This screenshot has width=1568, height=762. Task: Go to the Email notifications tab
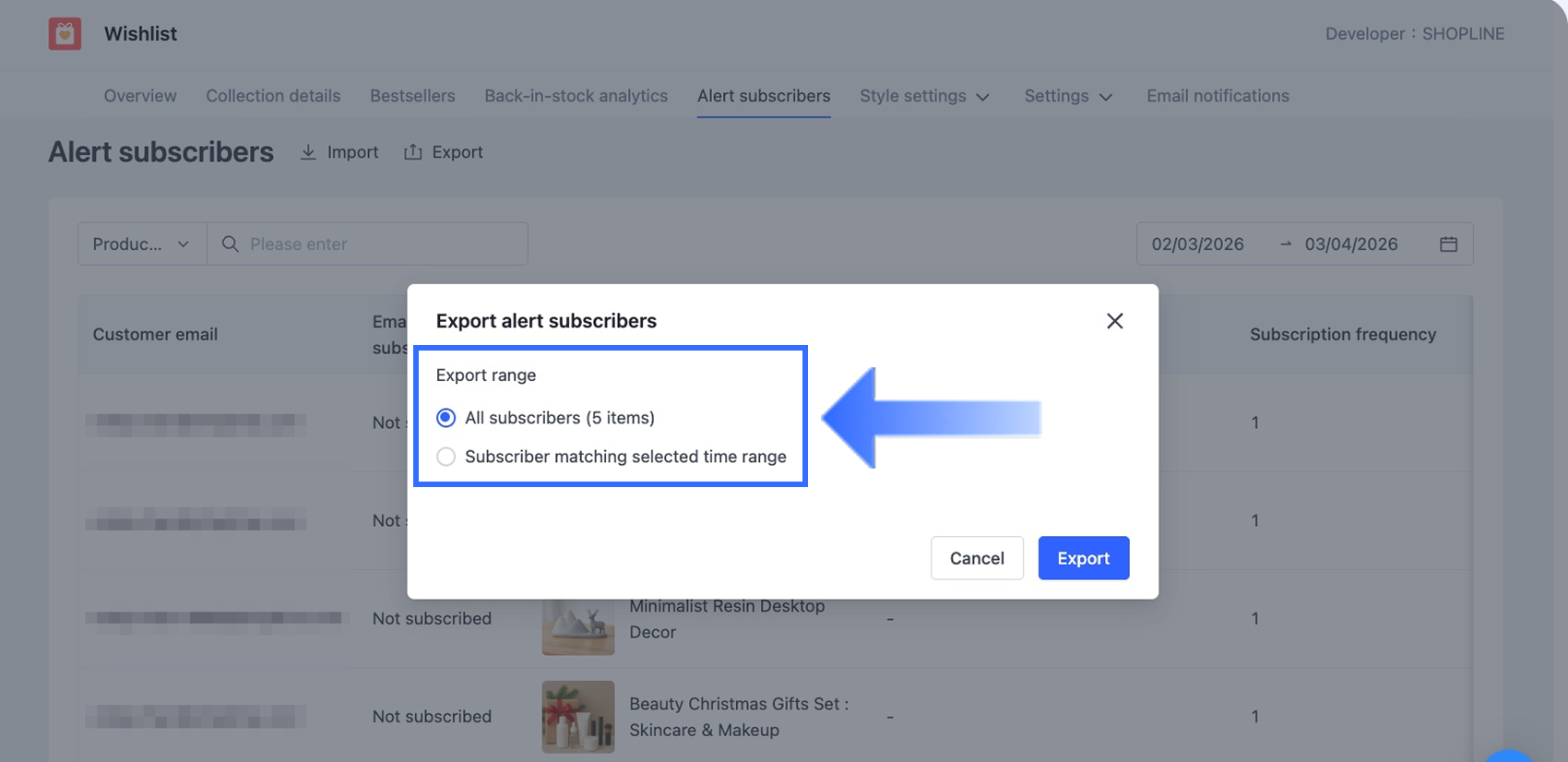1218,96
